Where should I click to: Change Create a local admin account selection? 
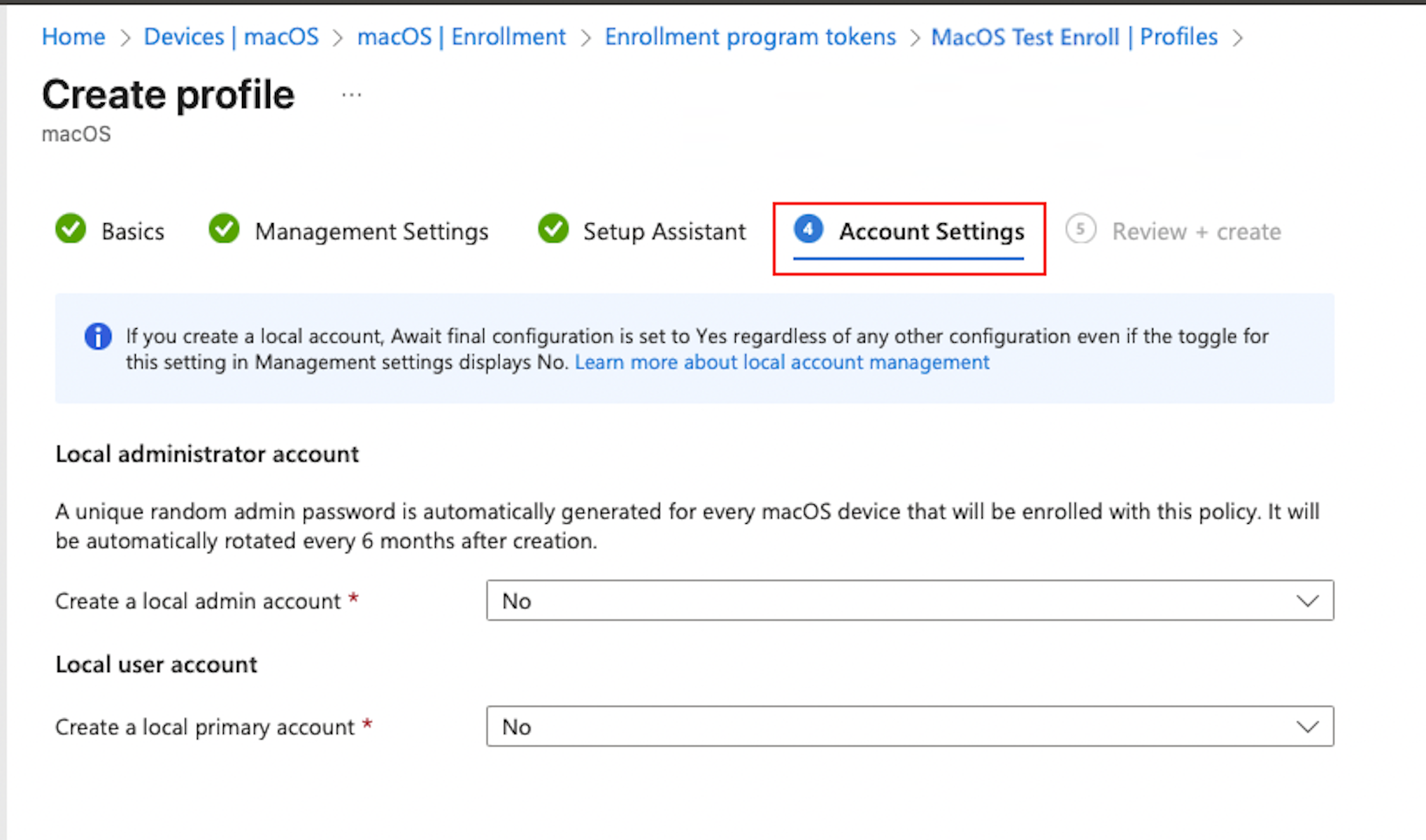coord(909,600)
